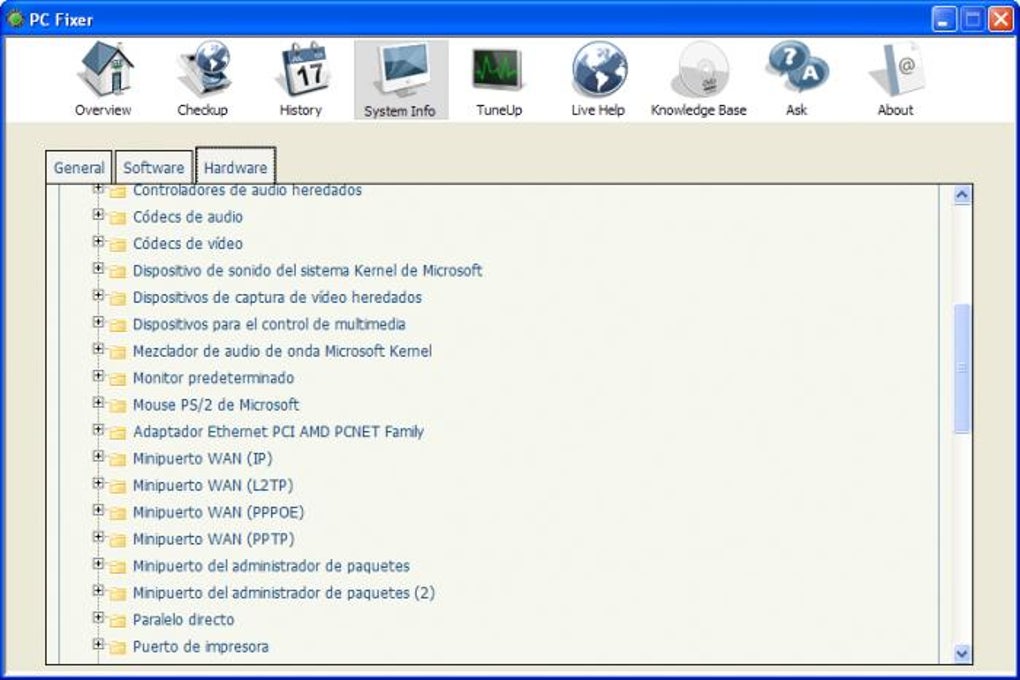Click the folder icon beside Puerto de impresora

[x=118, y=647]
